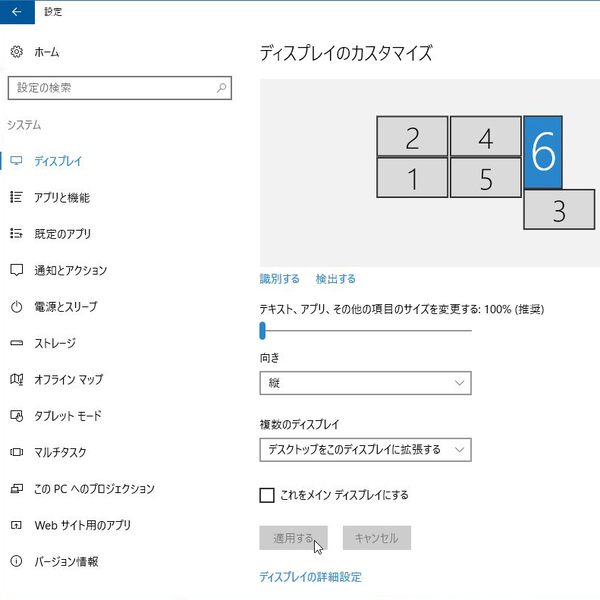Open ホーム settings page
This screenshot has width=600, height=600.
[x=47, y=52]
